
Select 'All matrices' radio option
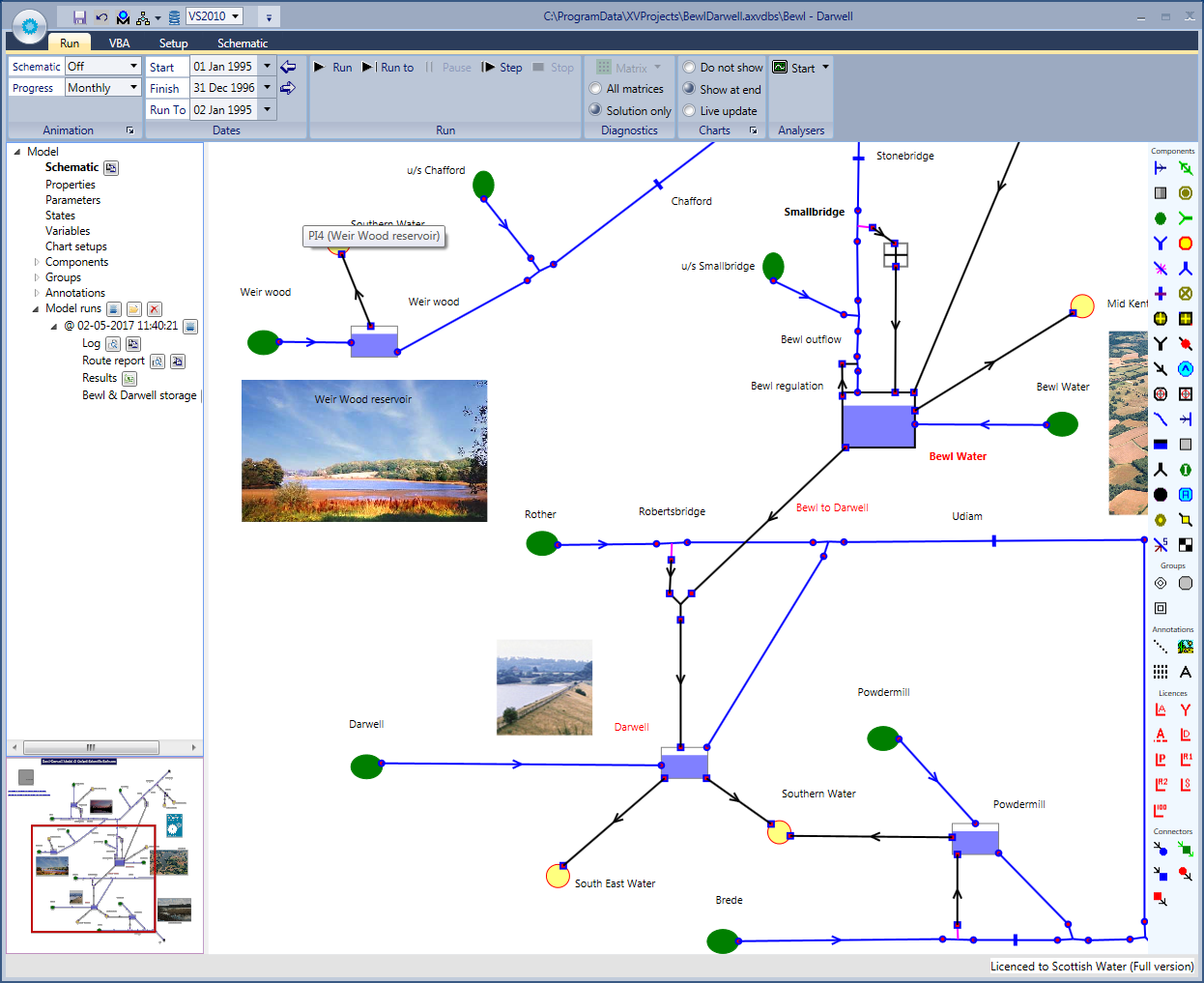[595, 89]
